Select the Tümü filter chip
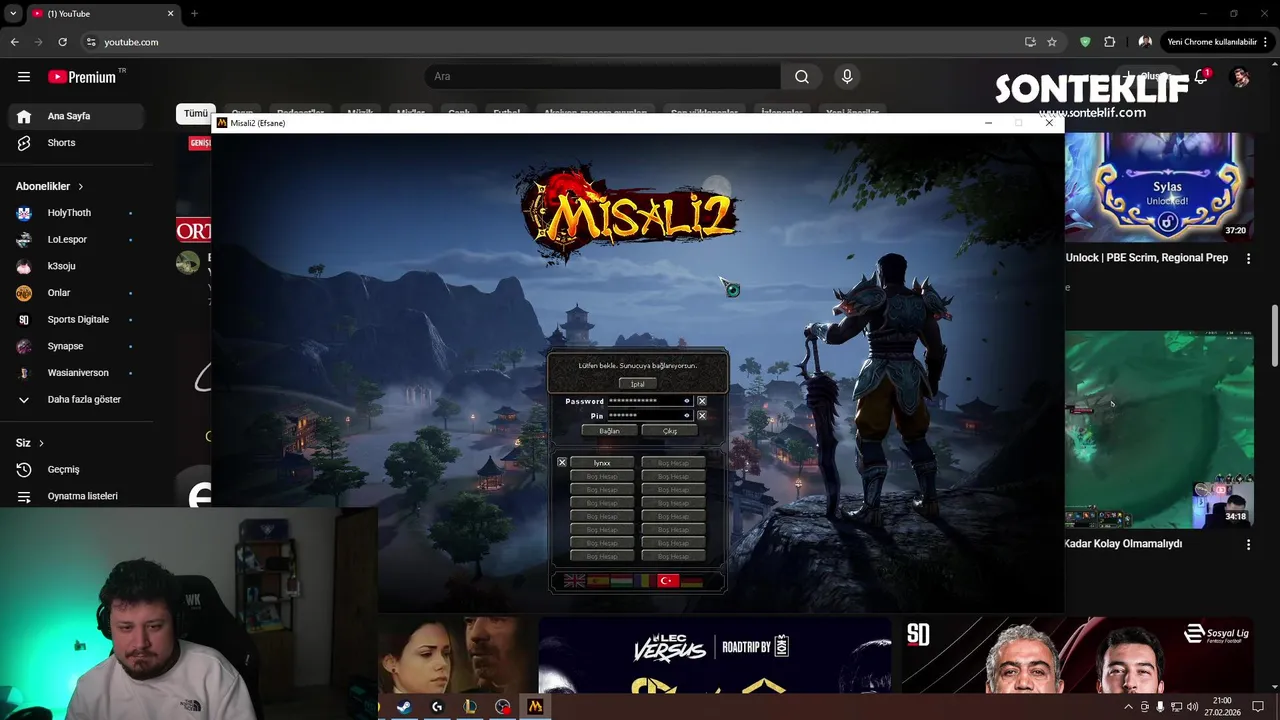Image resolution: width=1280 pixels, height=720 pixels. pos(195,113)
